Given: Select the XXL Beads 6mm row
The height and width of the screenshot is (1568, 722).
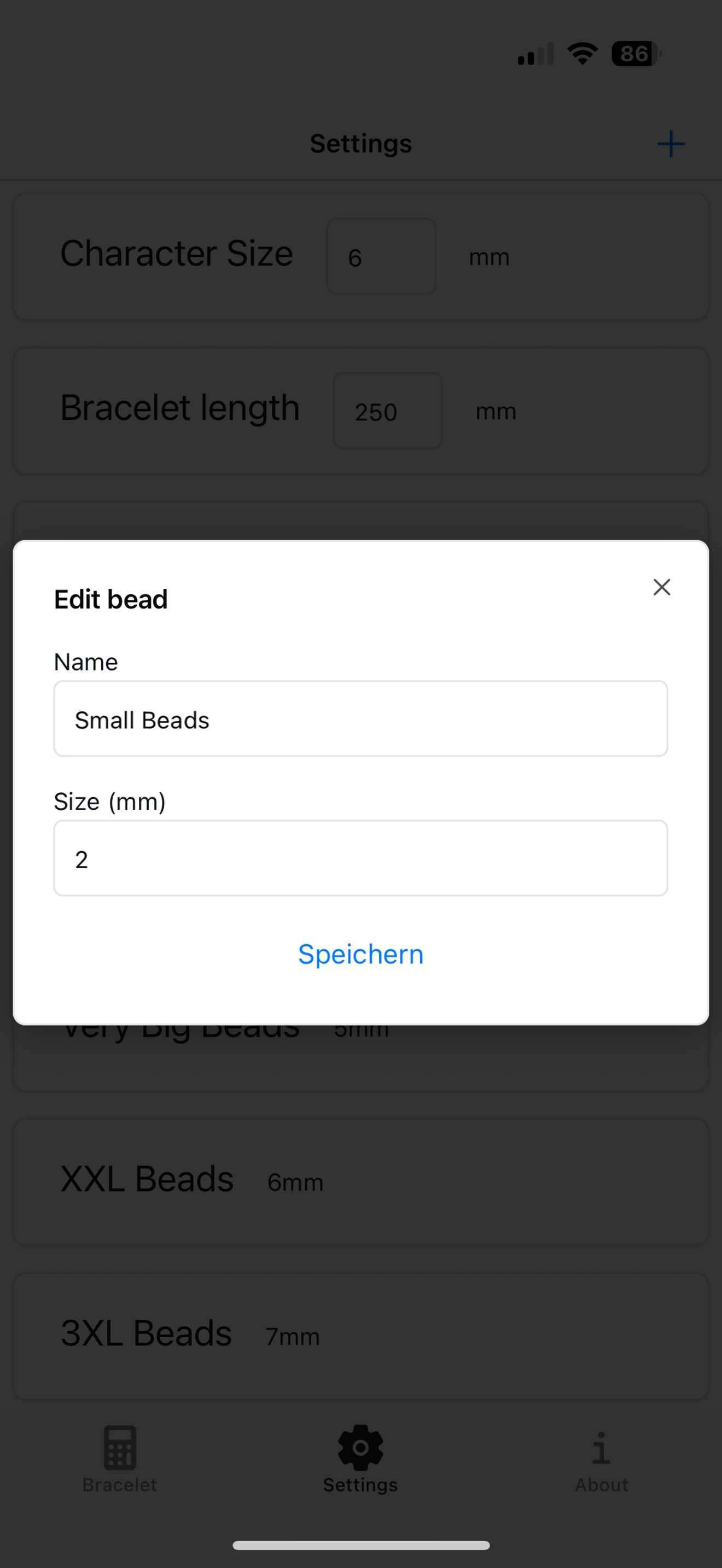Looking at the screenshot, I should click(360, 1181).
